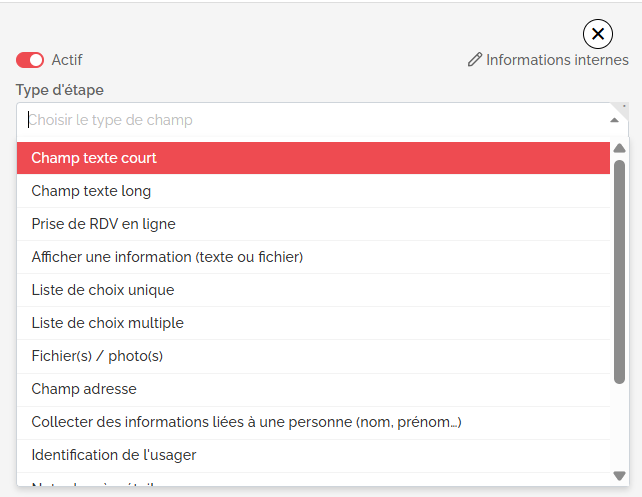This screenshot has width=642, height=497.
Task: Select Prise de RDV en ligne
Action: click(x=313, y=224)
